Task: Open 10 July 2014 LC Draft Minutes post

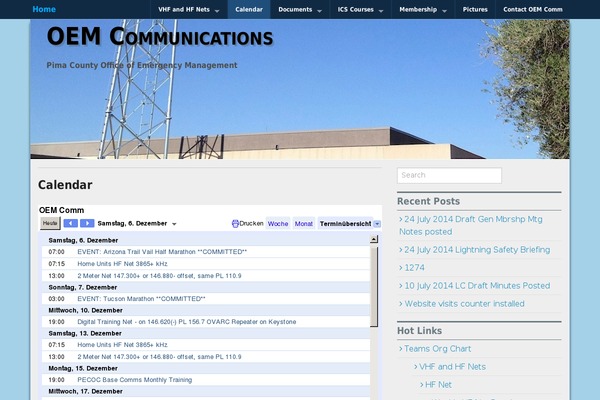Action: click(x=477, y=286)
